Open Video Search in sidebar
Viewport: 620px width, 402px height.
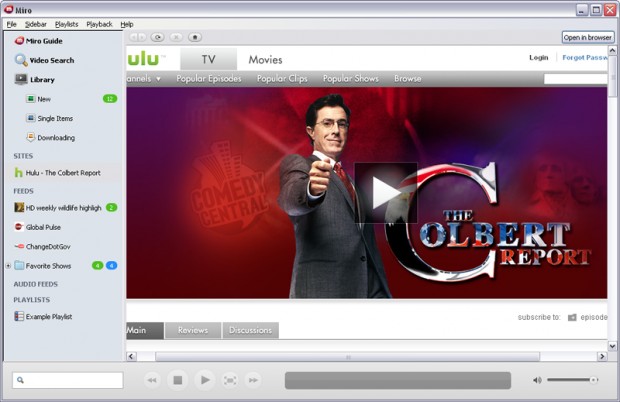point(44,60)
